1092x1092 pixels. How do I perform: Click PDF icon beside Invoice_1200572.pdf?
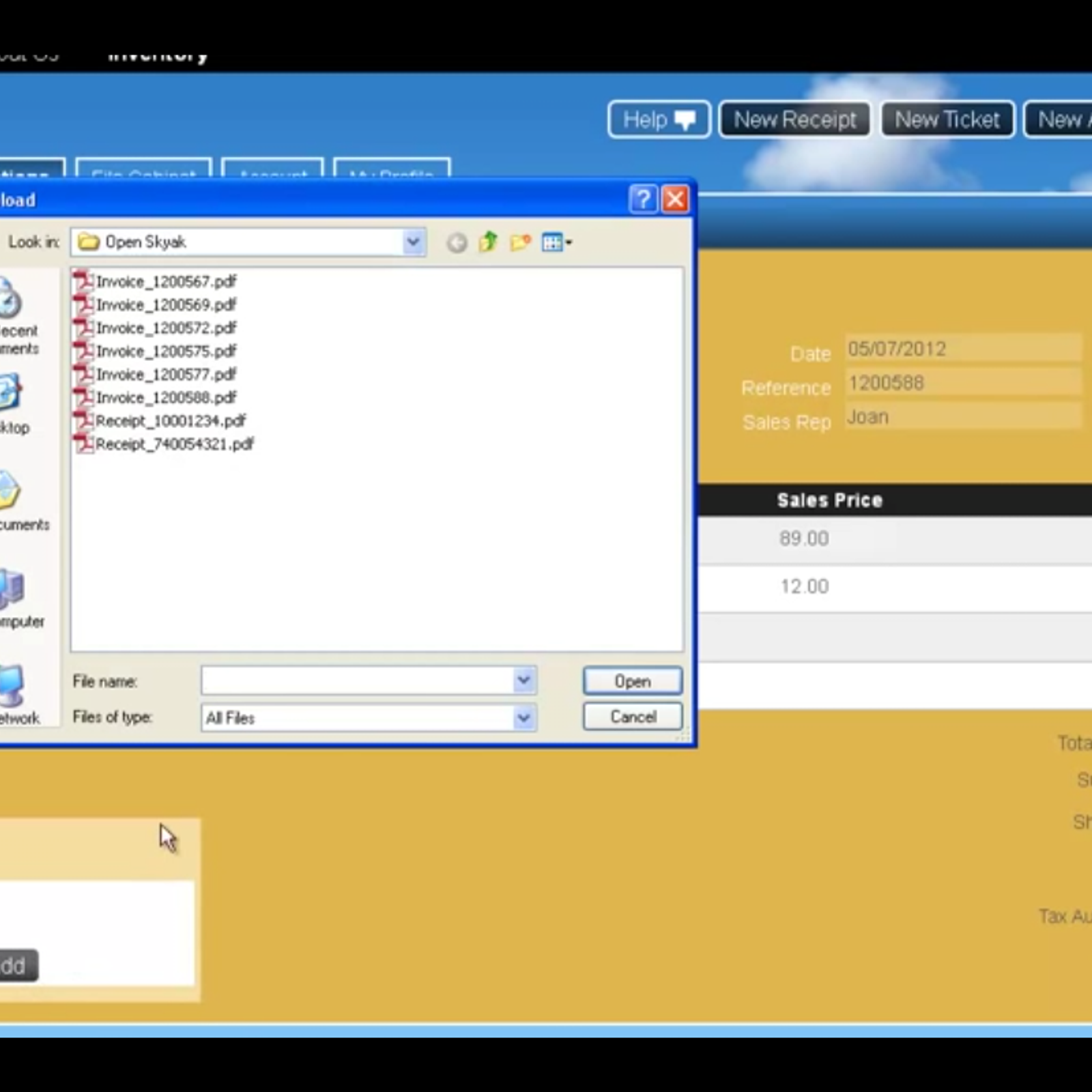83,328
